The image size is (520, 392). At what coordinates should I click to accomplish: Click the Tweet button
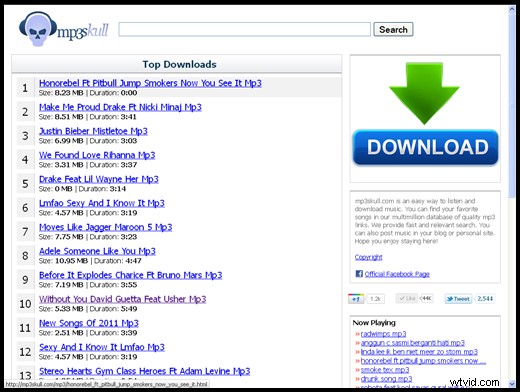tap(458, 299)
